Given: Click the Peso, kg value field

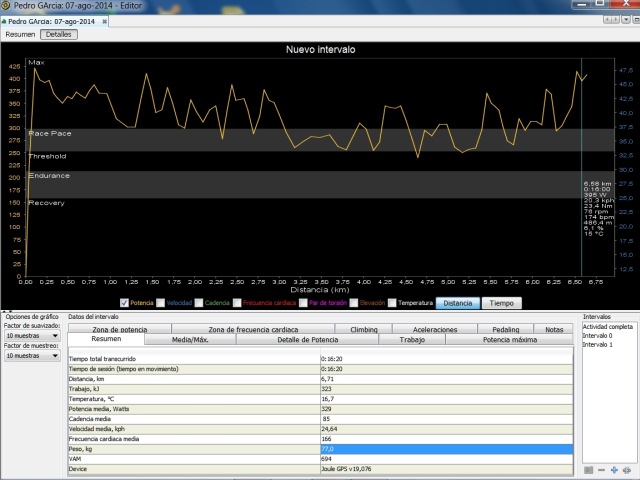Looking at the screenshot, I should [x=446, y=451].
